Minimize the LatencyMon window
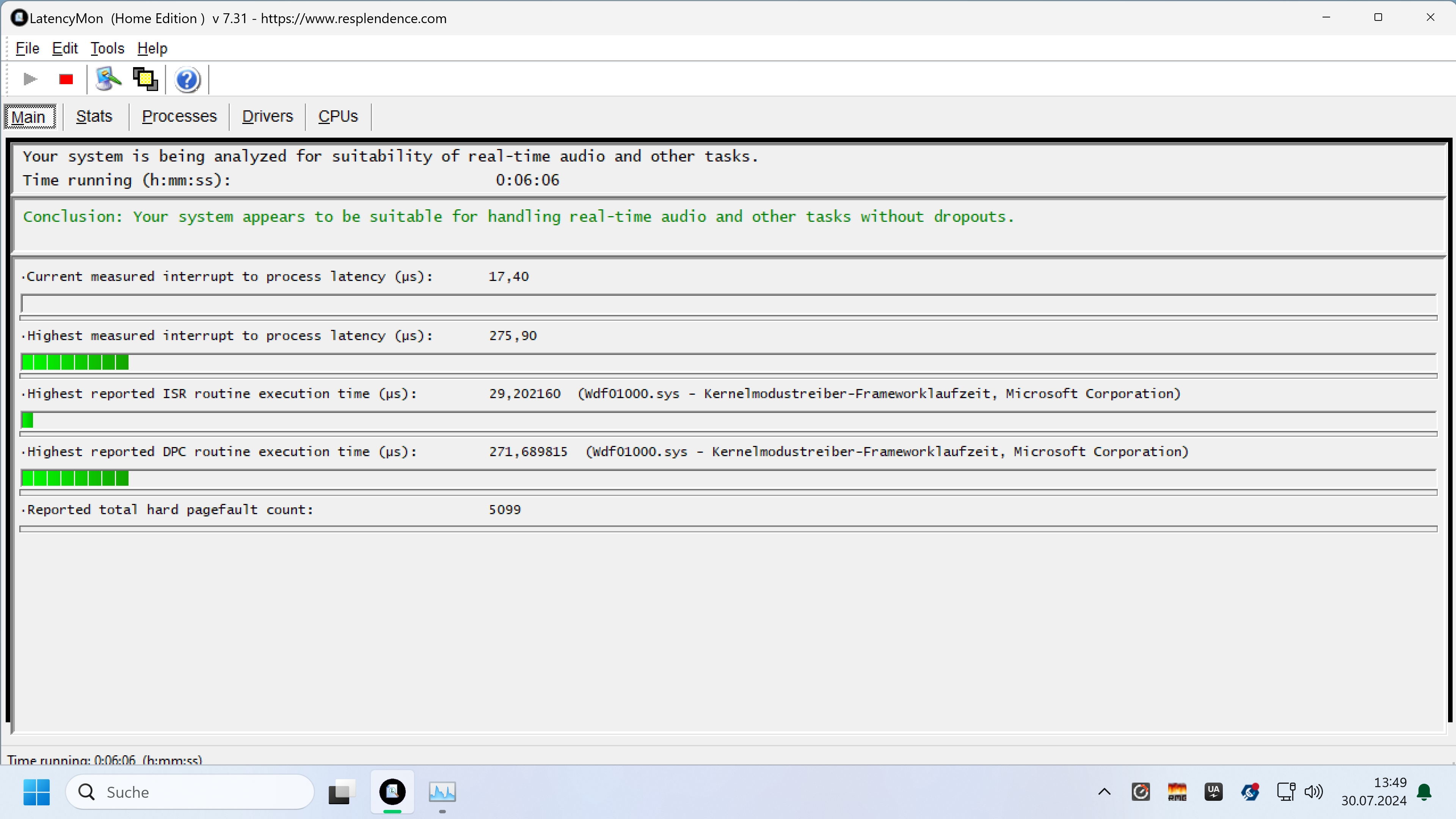The height and width of the screenshot is (819, 1456). click(x=1327, y=17)
